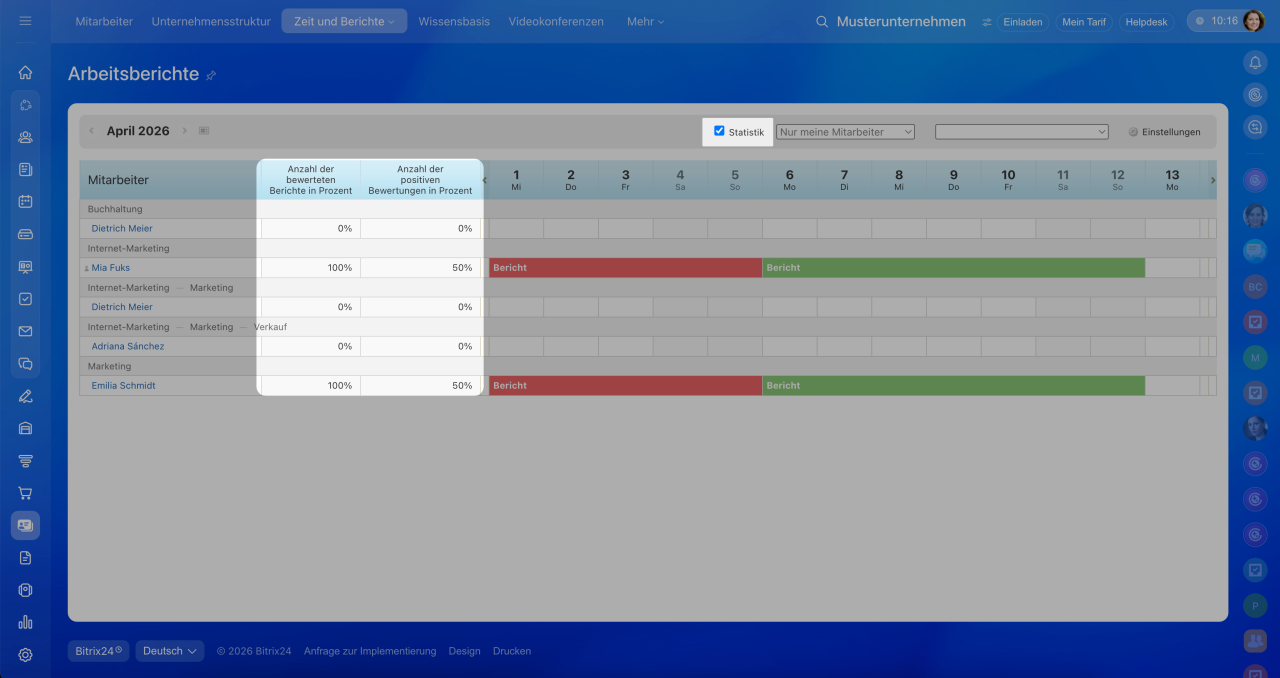Open the CRM funnel icon in sidebar
The height and width of the screenshot is (678, 1280).
pyautogui.click(x=25, y=460)
